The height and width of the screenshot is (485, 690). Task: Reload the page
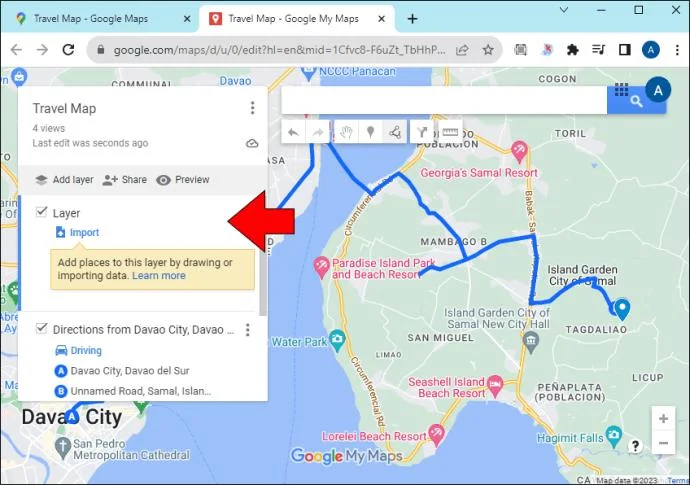coord(68,50)
